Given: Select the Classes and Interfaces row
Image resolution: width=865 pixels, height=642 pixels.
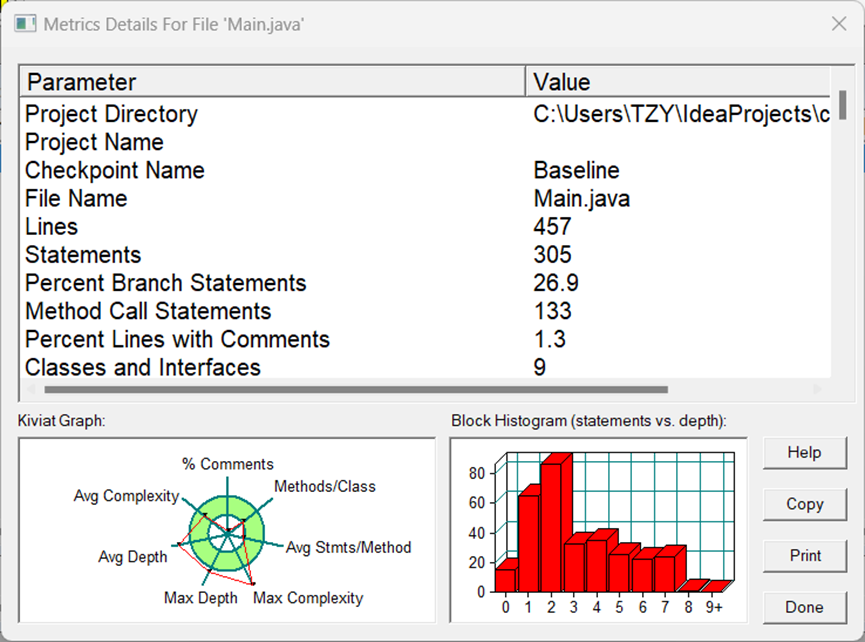Looking at the screenshot, I should [425, 367].
